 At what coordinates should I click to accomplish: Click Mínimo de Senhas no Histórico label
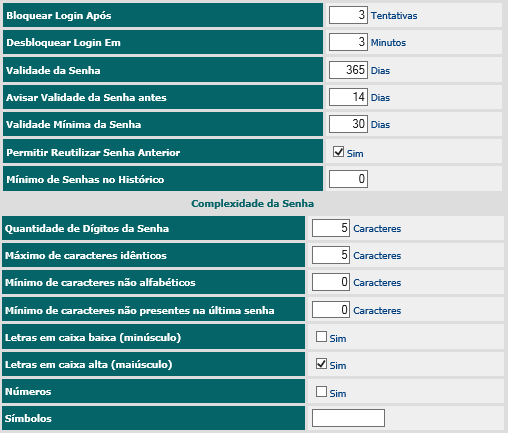[x=85, y=179]
